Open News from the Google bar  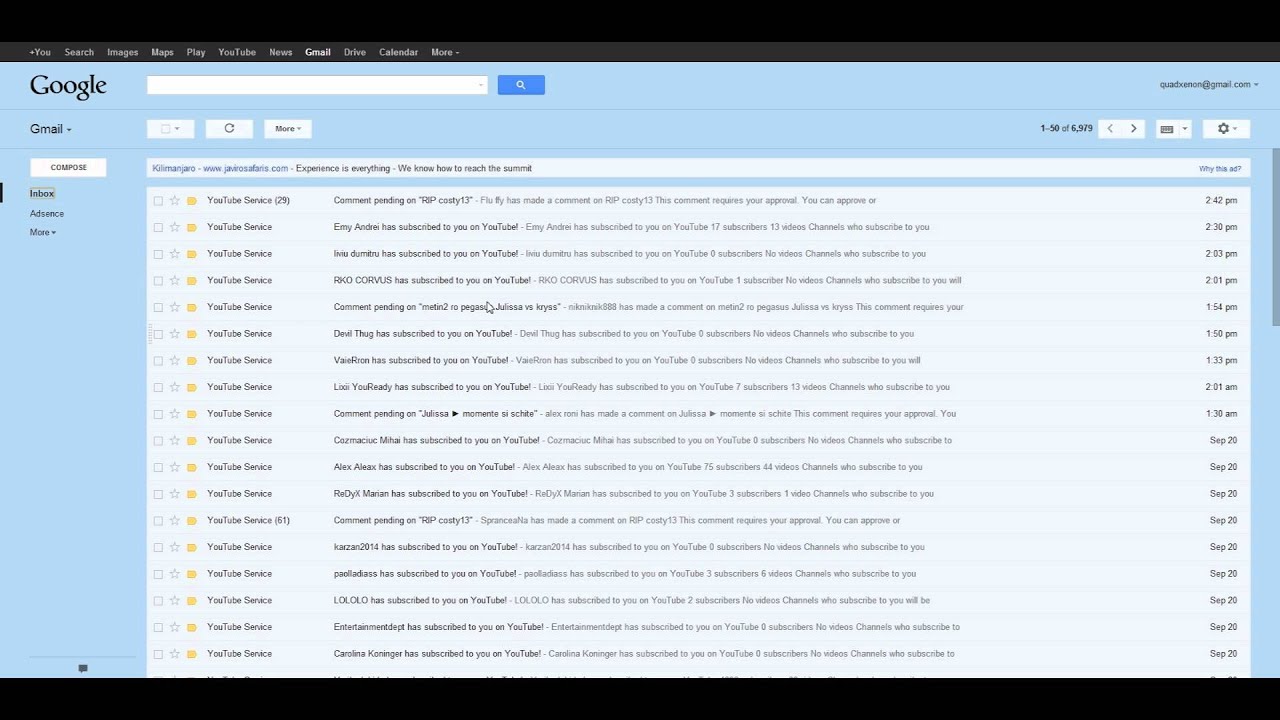coord(281,52)
